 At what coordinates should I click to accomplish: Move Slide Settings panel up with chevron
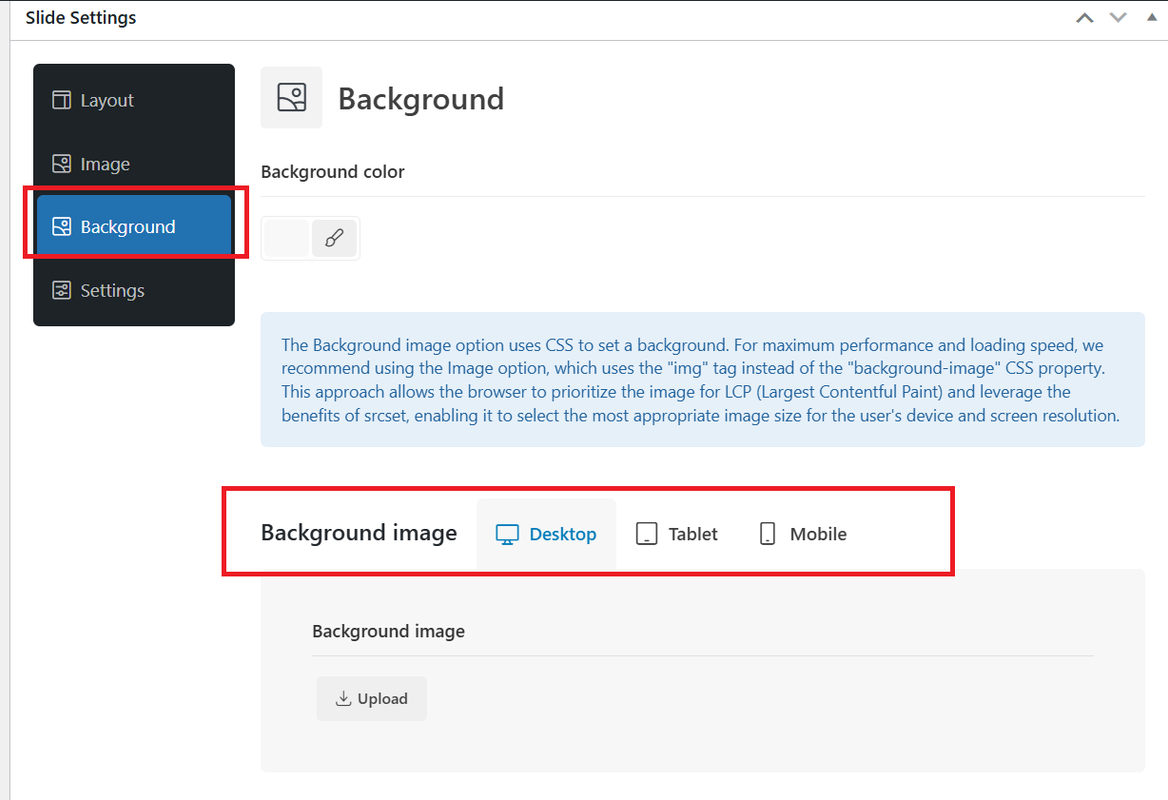click(x=1085, y=18)
